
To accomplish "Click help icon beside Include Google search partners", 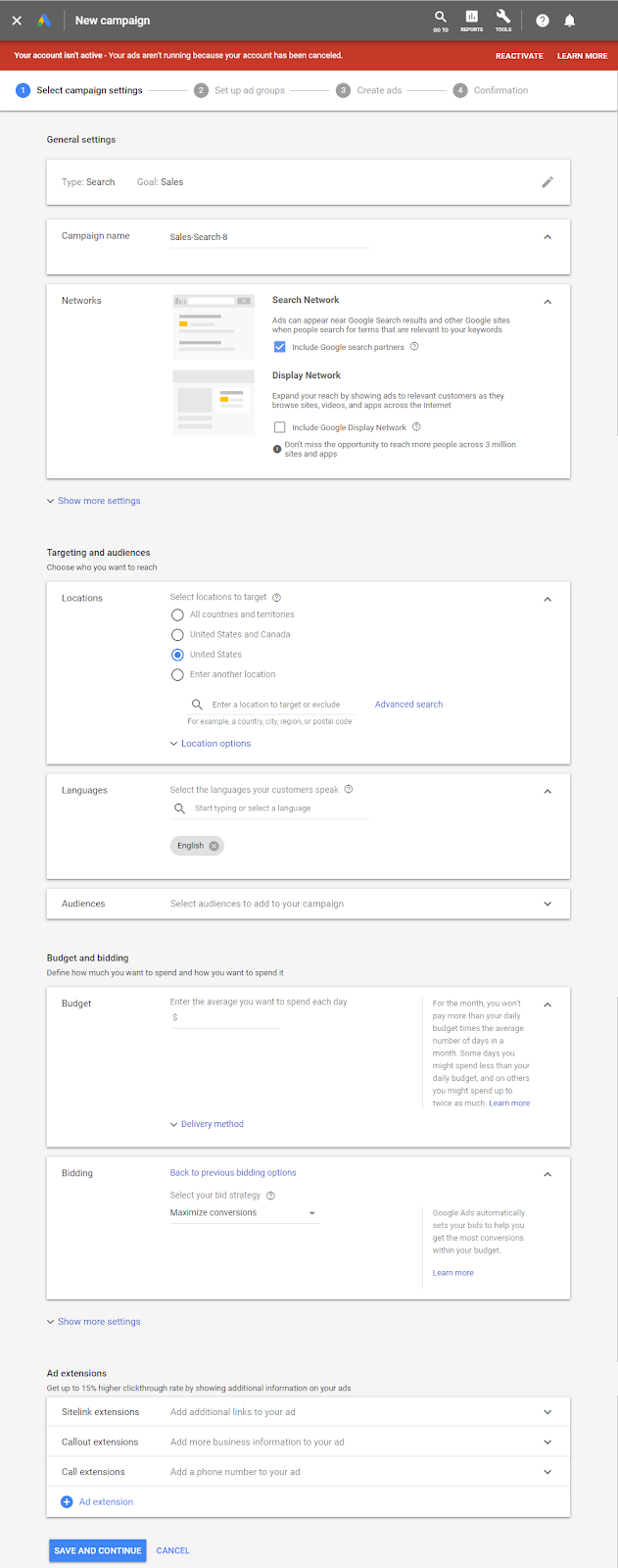I will [414, 347].
